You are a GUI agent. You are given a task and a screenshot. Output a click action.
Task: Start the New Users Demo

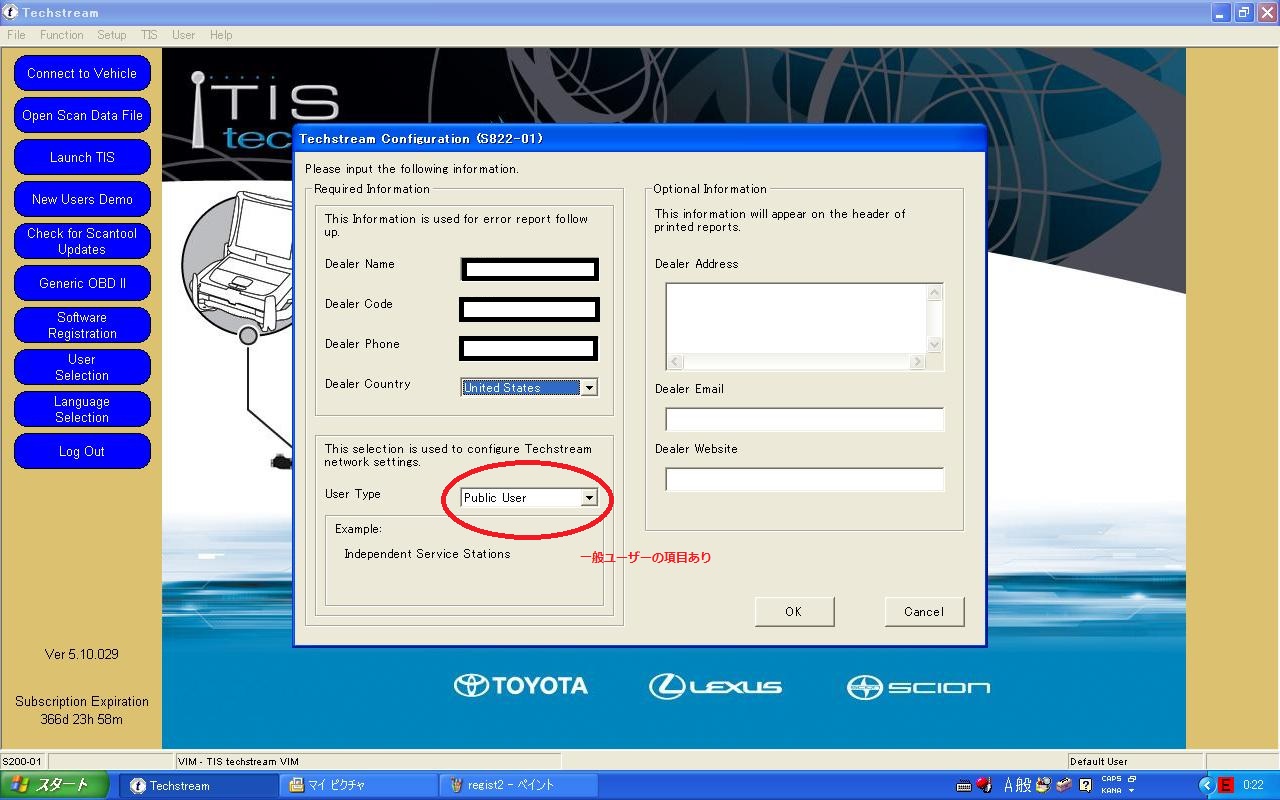coord(82,199)
